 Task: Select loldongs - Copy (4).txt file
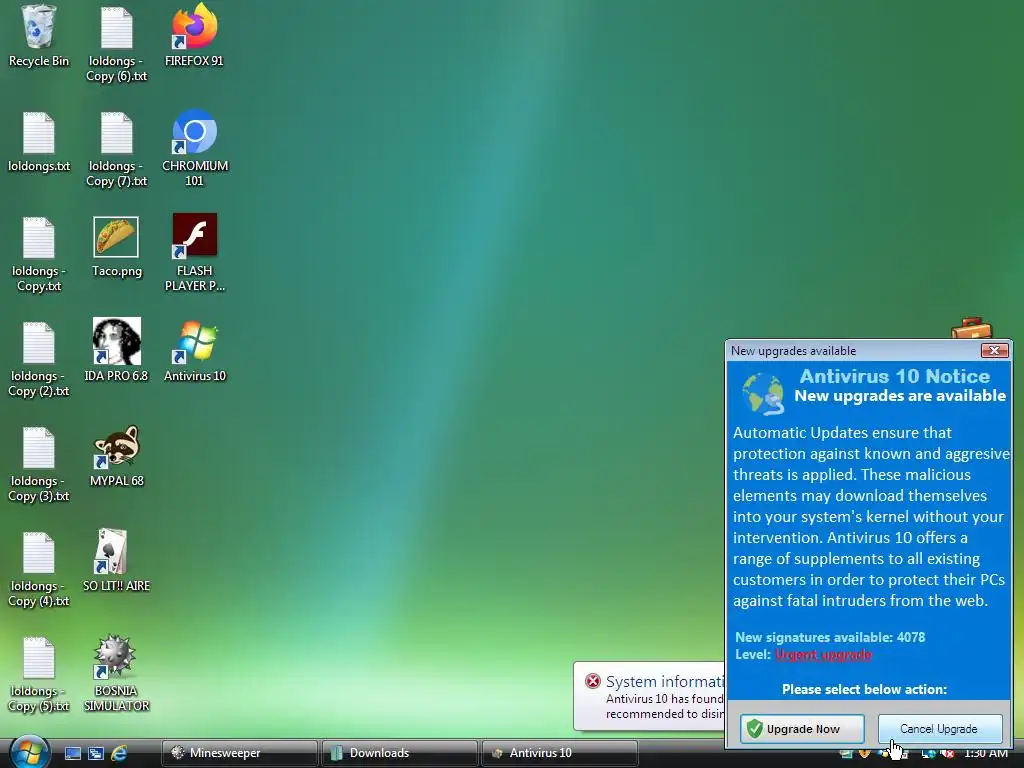(x=39, y=569)
